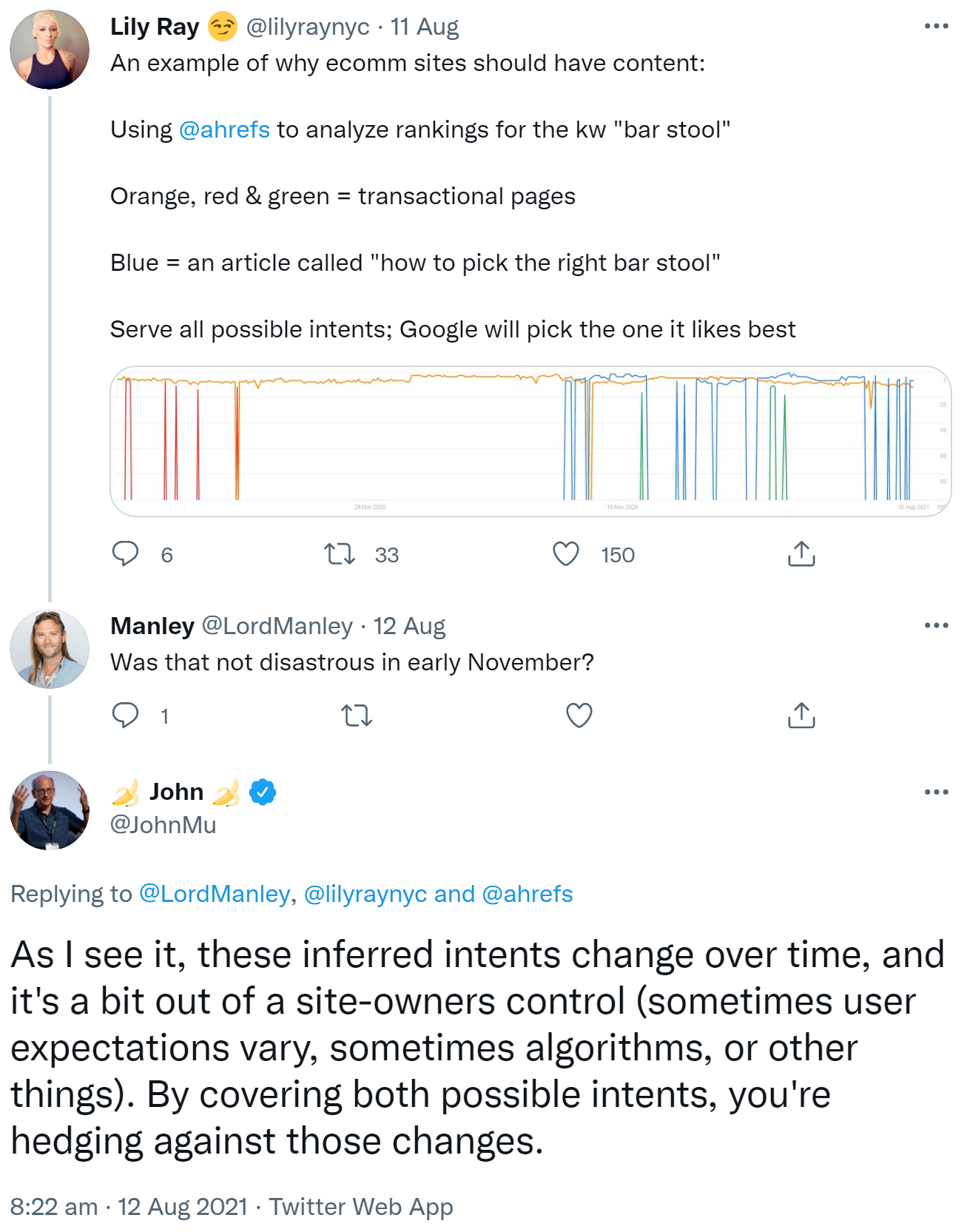
Task: Reply to Lily Ray's tweet
Action: (125, 554)
